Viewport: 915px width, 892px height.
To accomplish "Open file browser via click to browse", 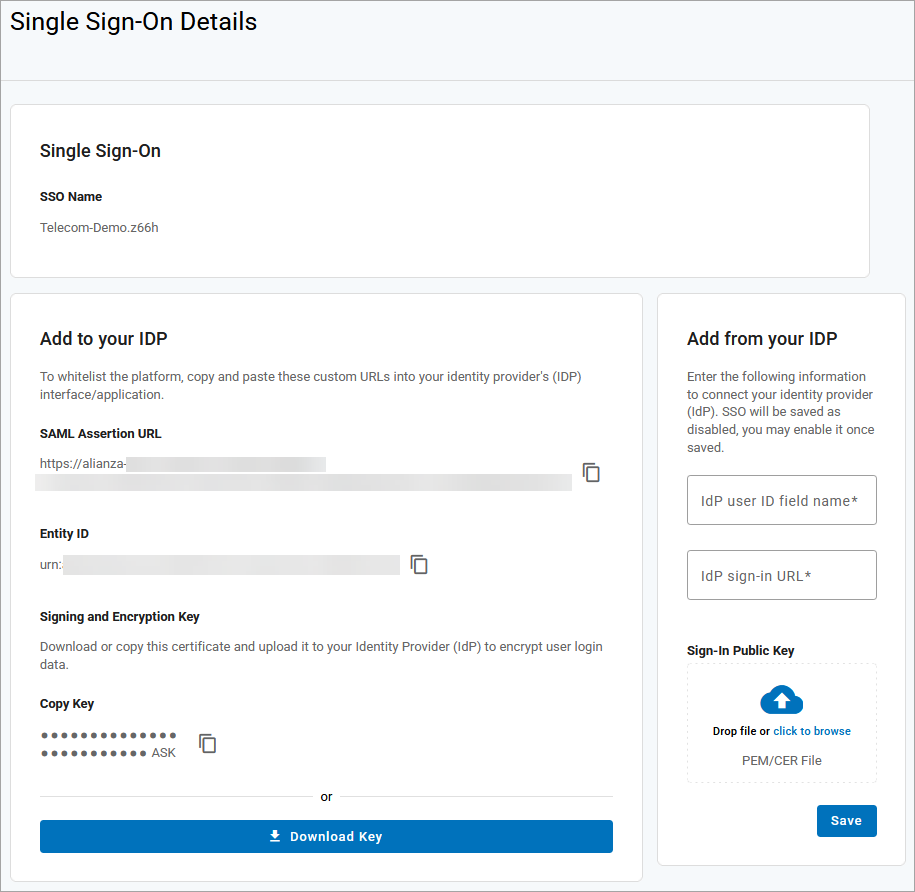I will [x=811, y=731].
